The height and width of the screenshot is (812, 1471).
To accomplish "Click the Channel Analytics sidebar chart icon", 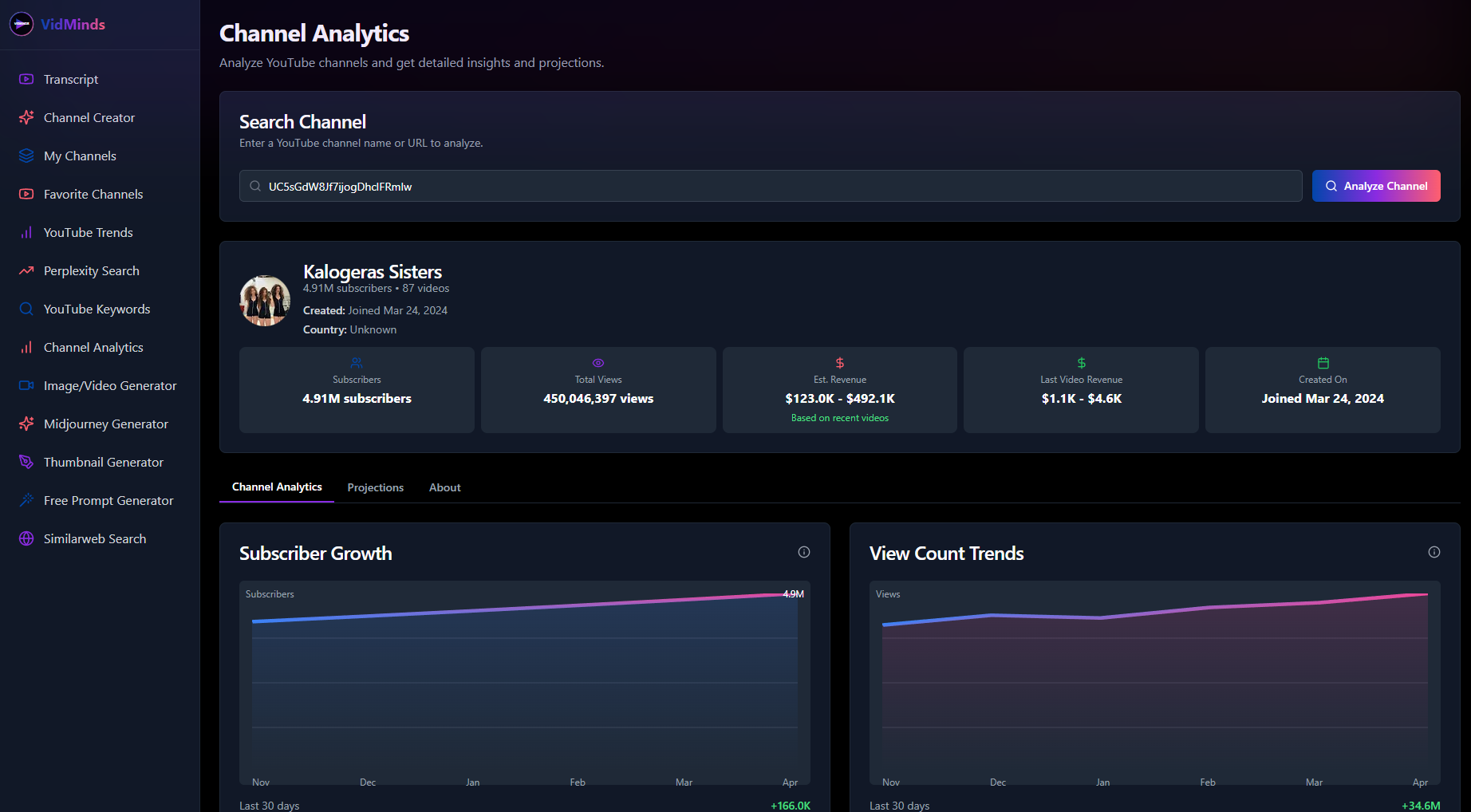I will click(26, 347).
